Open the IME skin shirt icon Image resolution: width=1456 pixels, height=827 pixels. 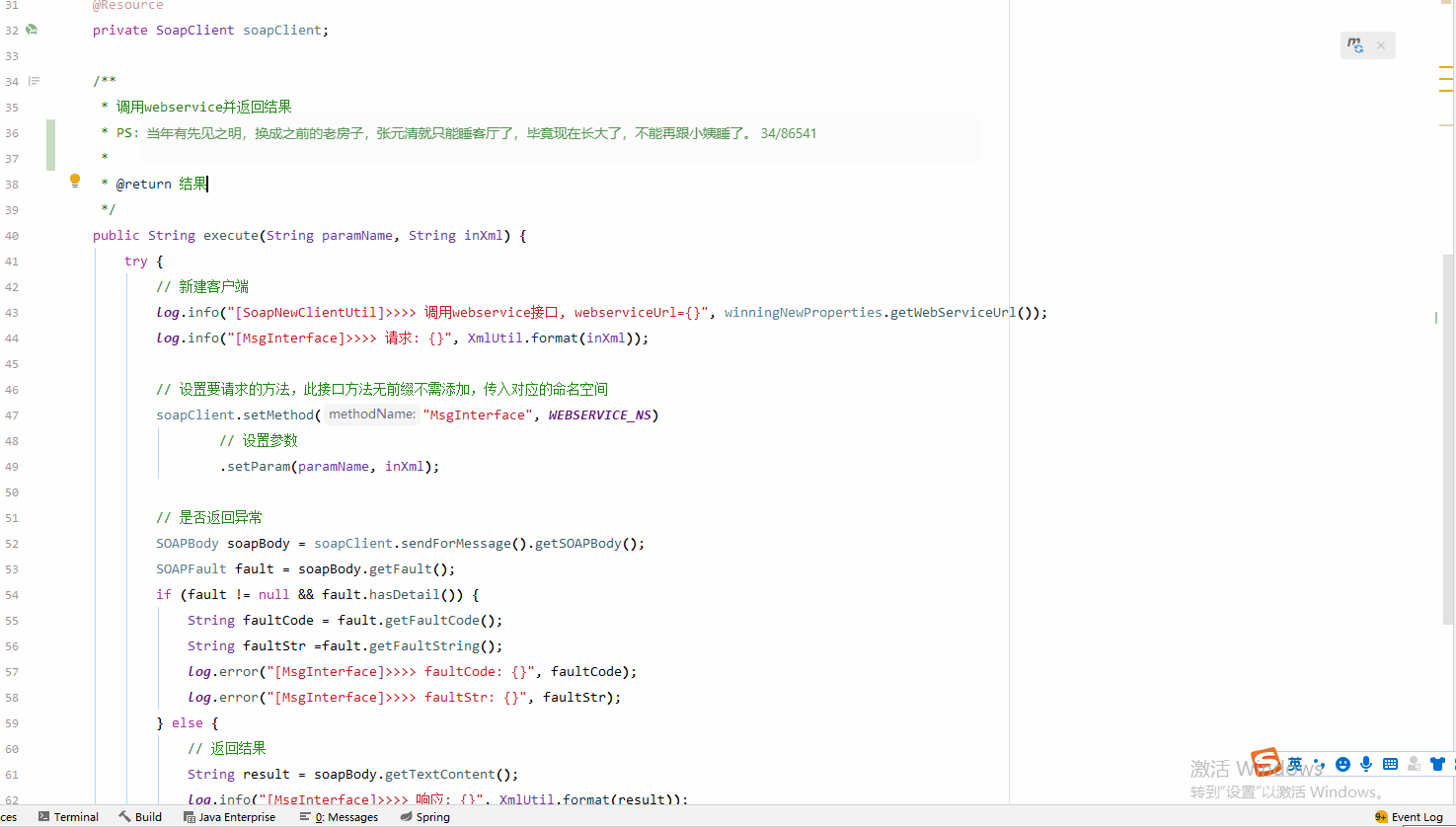click(1437, 764)
